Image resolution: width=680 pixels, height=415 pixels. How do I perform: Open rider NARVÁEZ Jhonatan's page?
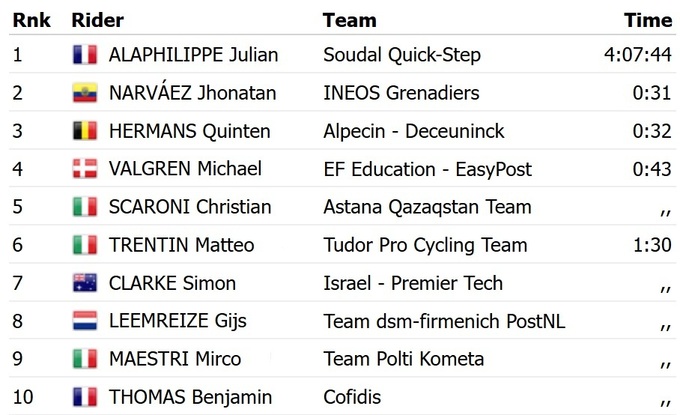(193, 93)
